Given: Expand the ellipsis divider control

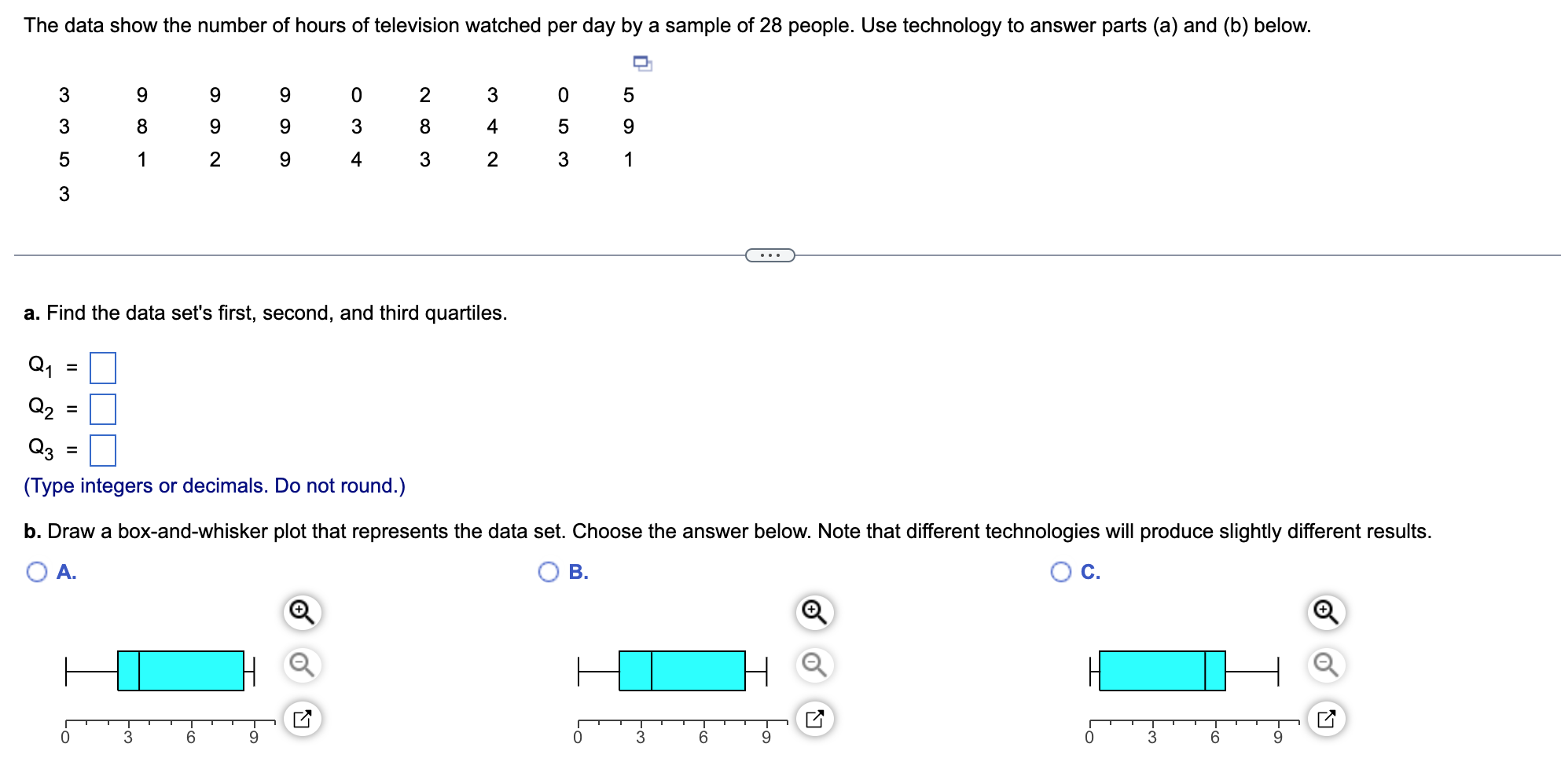Looking at the screenshot, I should tap(769, 255).
